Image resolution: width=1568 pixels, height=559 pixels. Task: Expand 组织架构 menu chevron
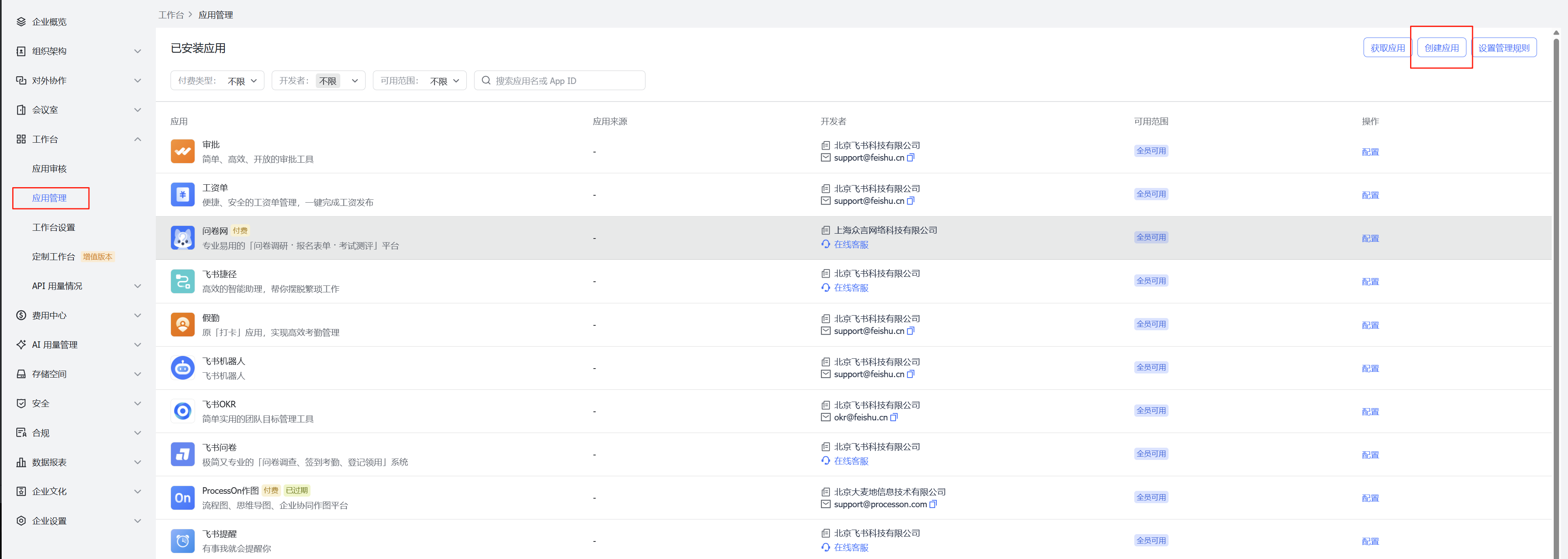coord(138,51)
